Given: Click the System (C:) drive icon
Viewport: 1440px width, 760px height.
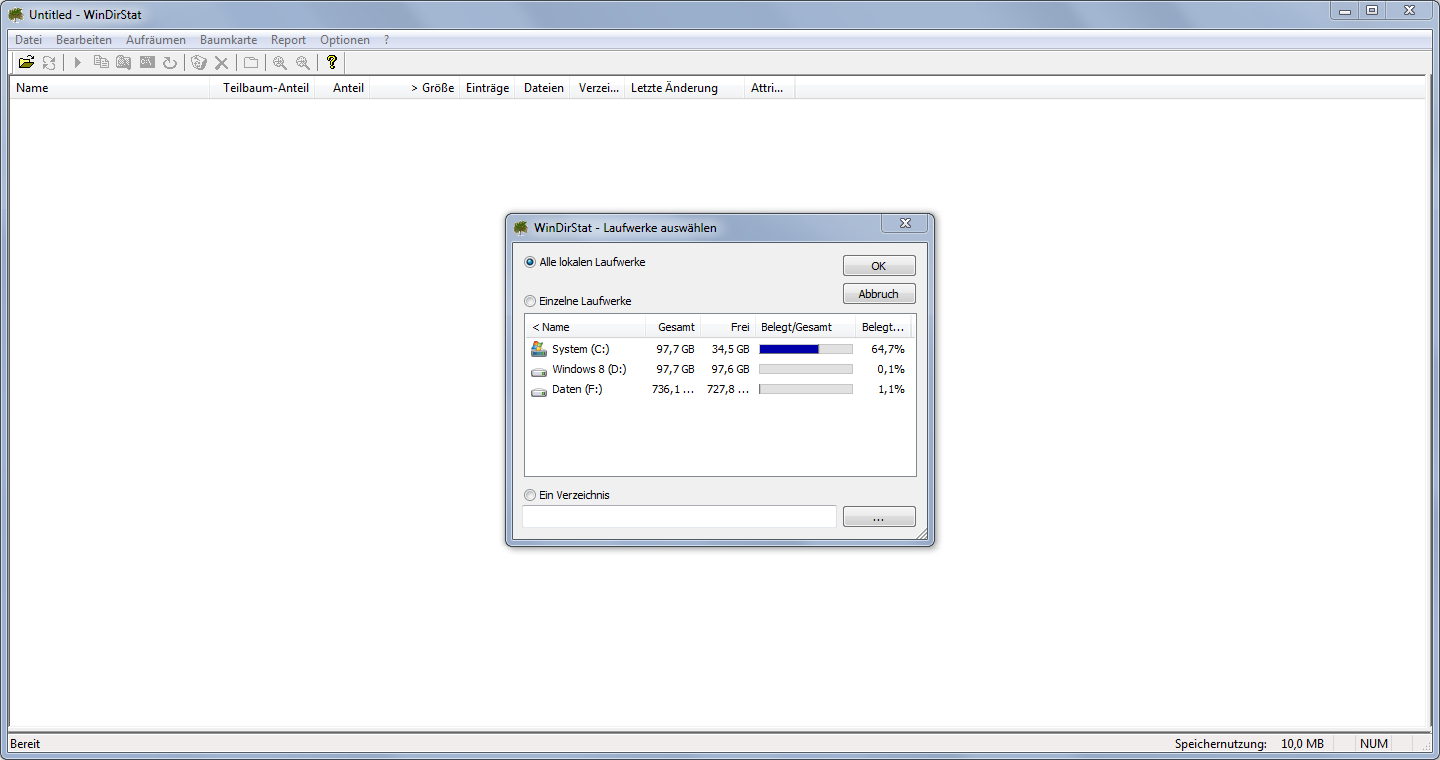Looking at the screenshot, I should (x=539, y=349).
